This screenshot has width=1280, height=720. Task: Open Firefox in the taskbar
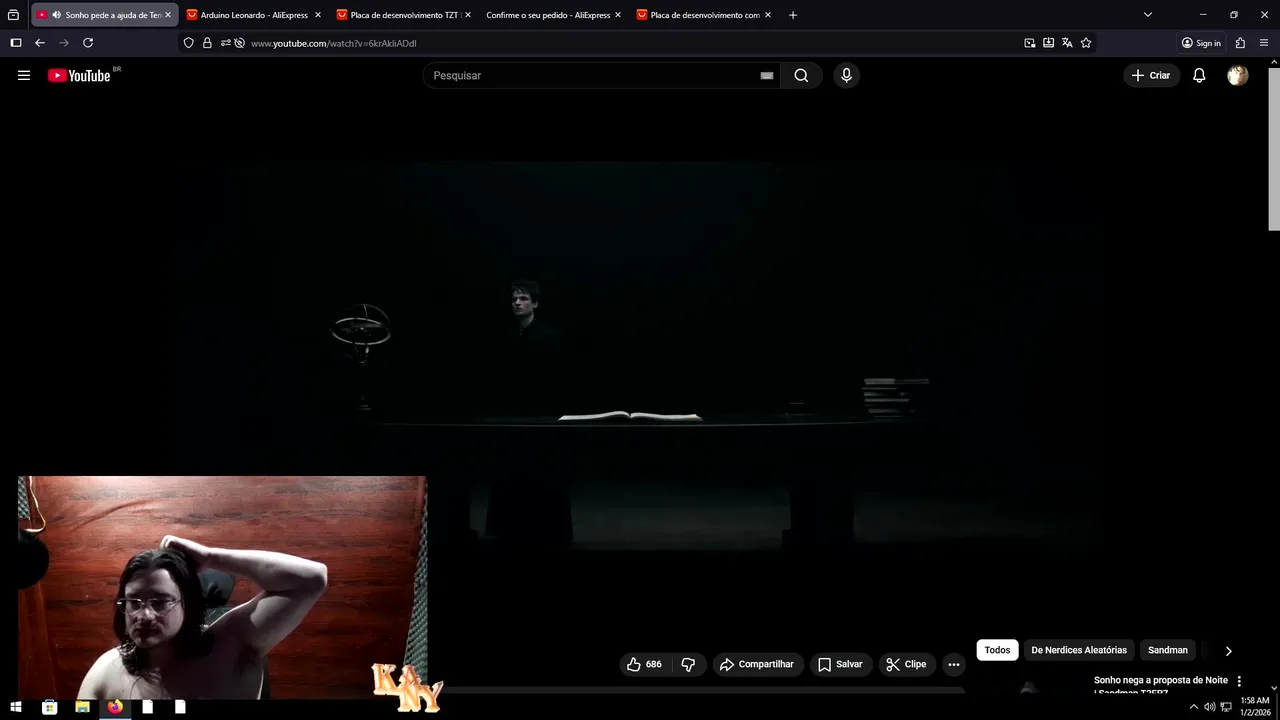115,707
